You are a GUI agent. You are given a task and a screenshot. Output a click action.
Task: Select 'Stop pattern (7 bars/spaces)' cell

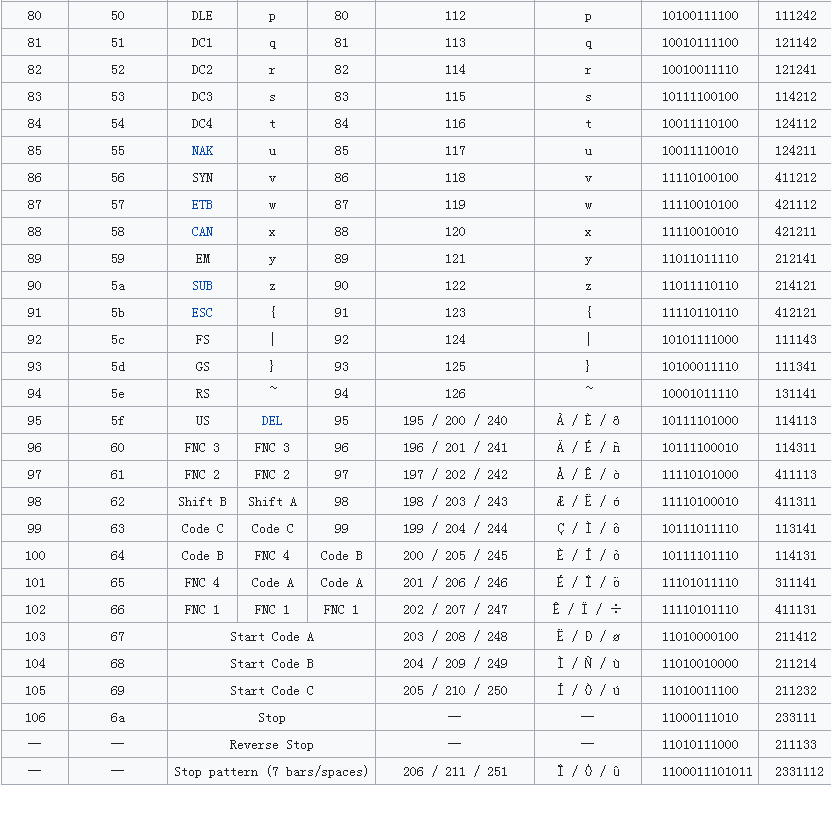click(271, 772)
